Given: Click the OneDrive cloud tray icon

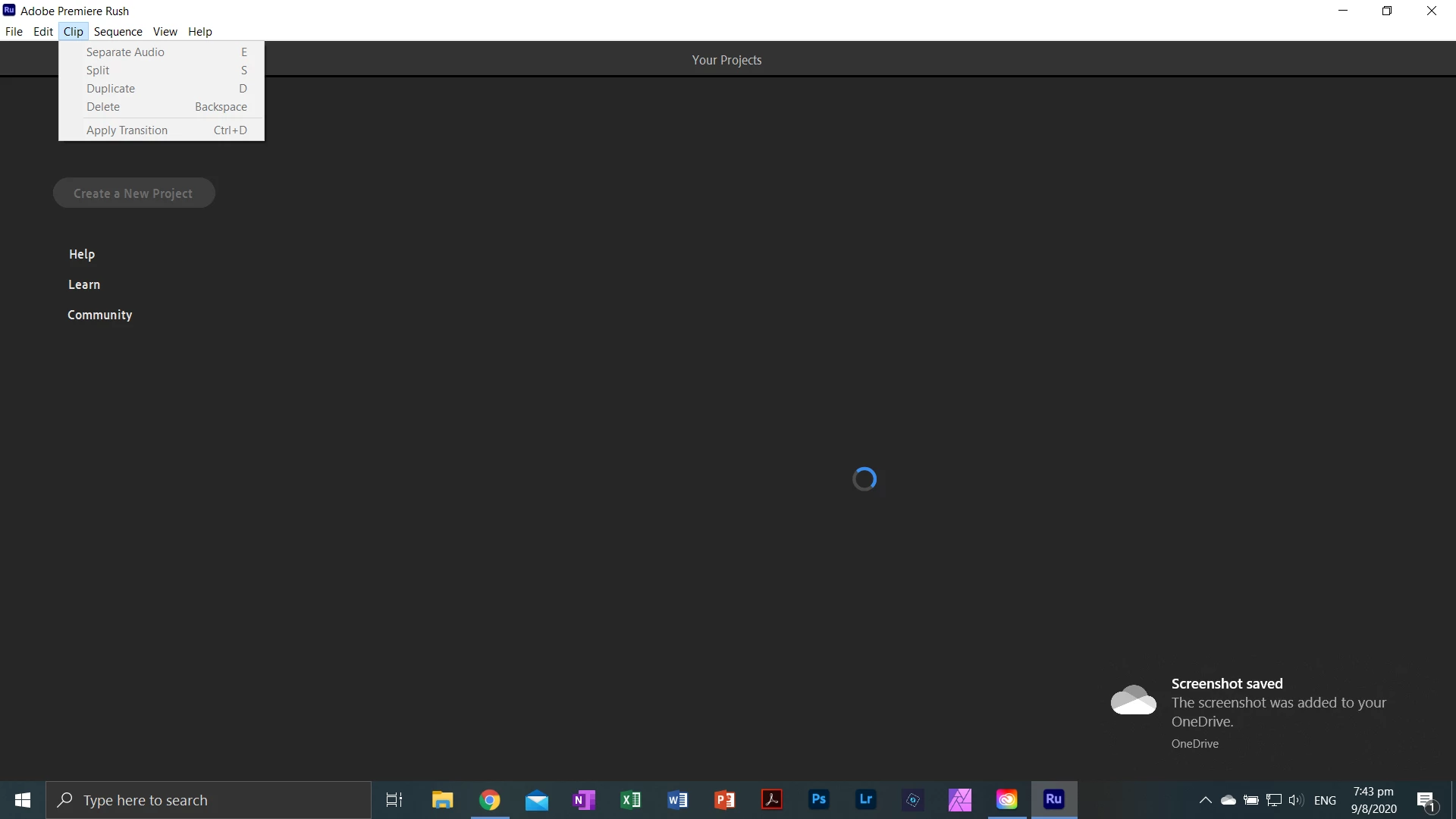Looking at the screenshot, I should (1228, 800).
